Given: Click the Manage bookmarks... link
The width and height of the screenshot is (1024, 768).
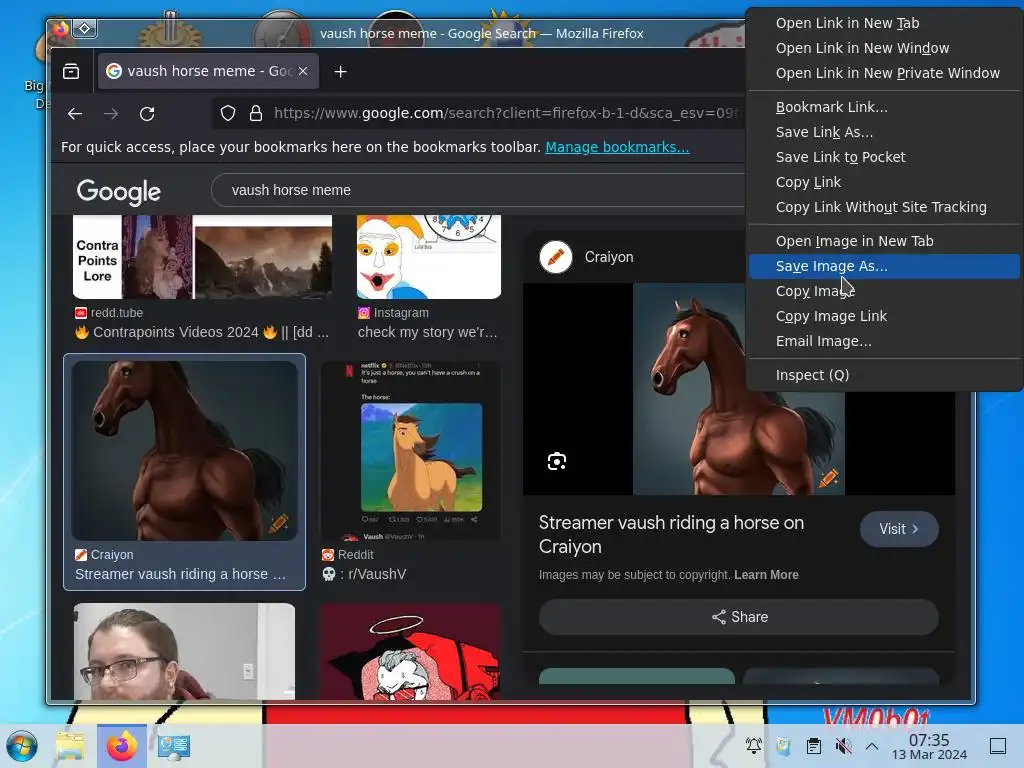Looking at the screenshot, I should point(617,147).
